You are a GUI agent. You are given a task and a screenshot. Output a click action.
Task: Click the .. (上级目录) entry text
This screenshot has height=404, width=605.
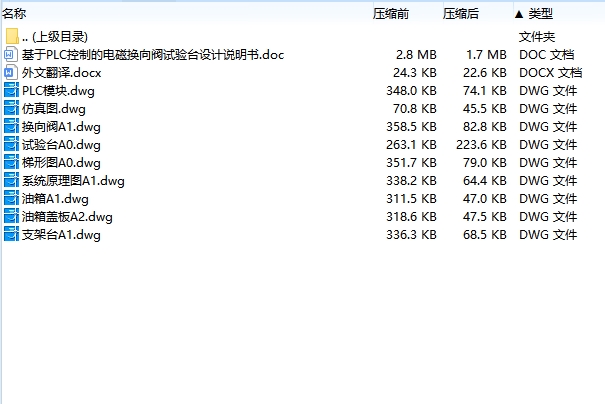coord(55,37)
